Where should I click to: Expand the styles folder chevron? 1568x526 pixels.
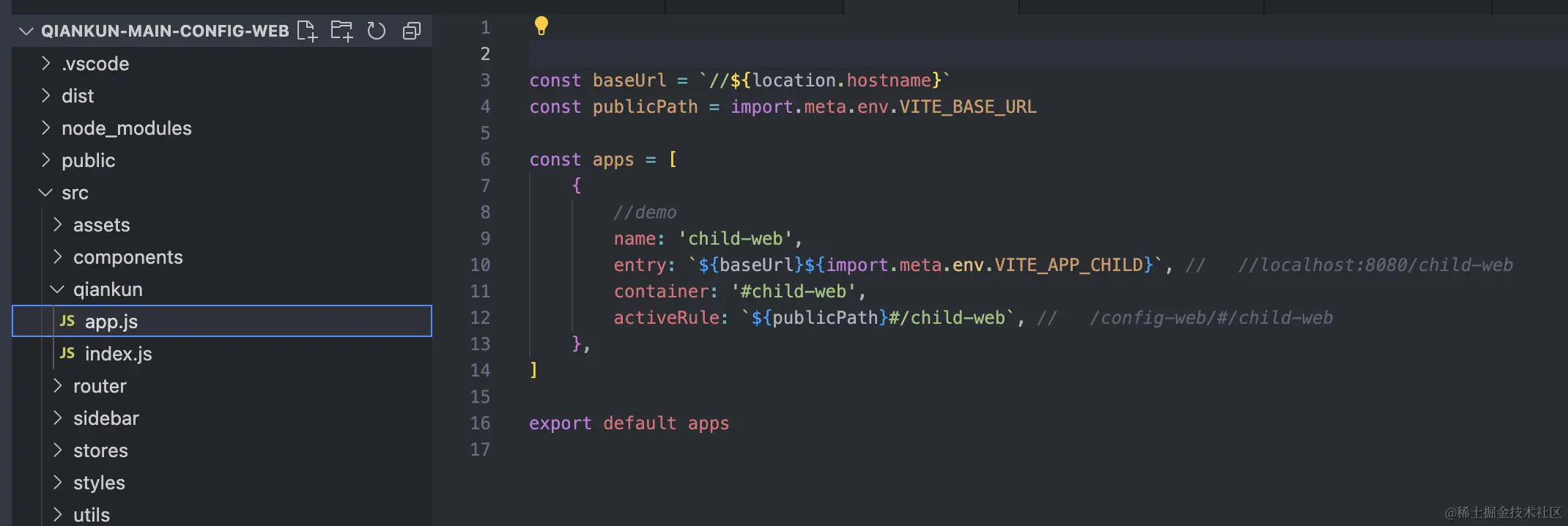pyautogui.click(x=58, y=482)
